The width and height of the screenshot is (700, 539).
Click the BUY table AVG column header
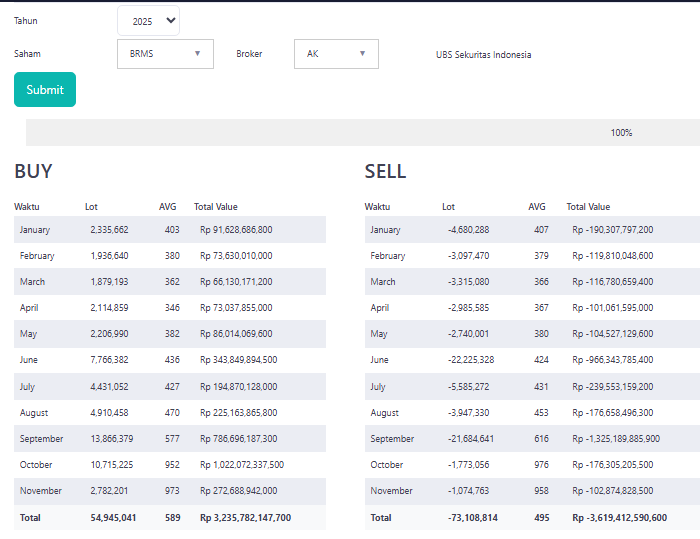(167, 207)
